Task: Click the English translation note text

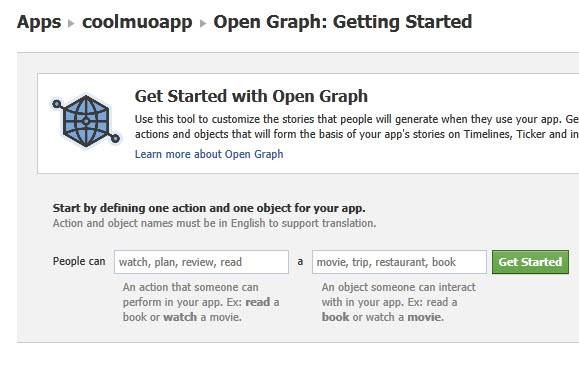Action: pos(215,223)
